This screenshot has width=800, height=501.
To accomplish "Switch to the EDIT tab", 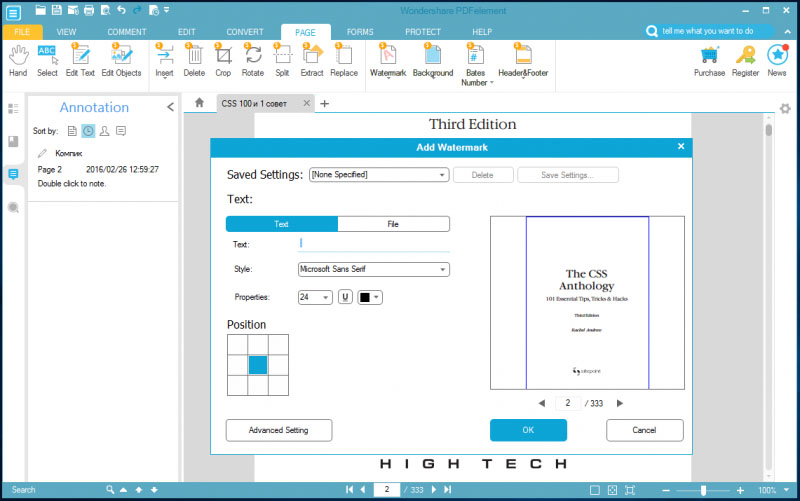I will click(187, 32).
